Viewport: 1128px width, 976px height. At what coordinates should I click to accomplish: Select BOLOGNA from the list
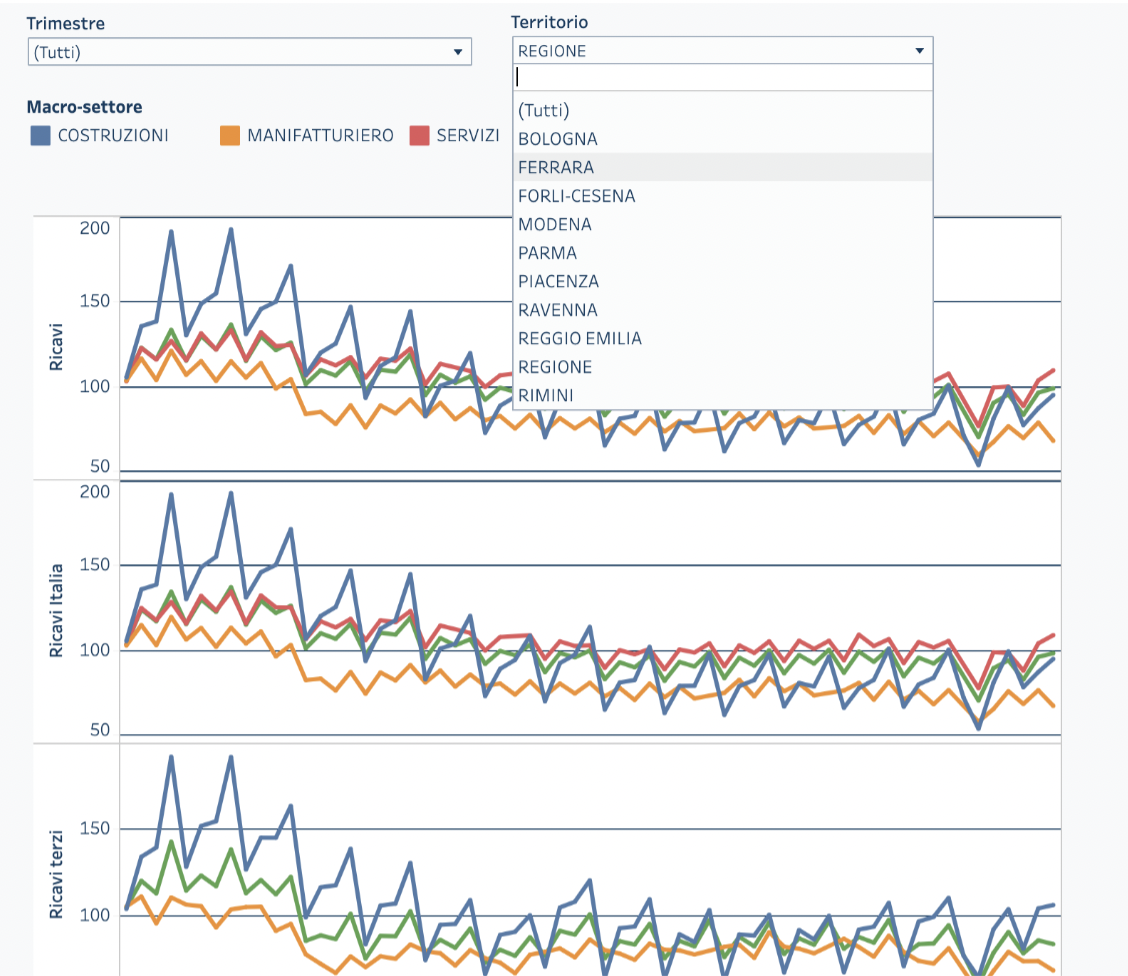pos(722,139)
